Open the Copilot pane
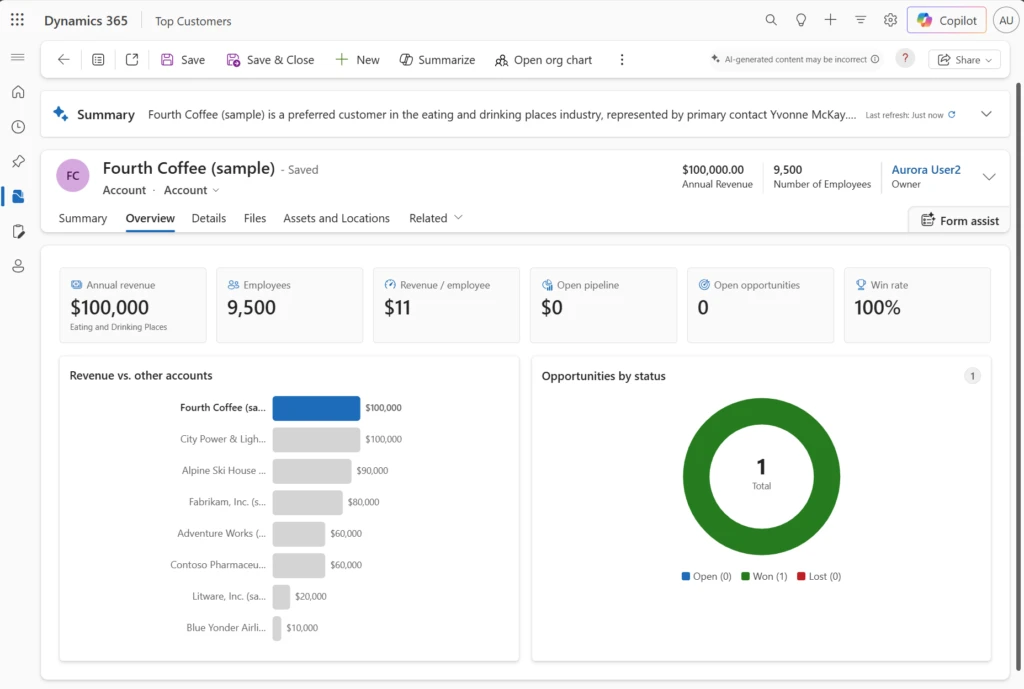1024x689 pixels. (946, 20)
